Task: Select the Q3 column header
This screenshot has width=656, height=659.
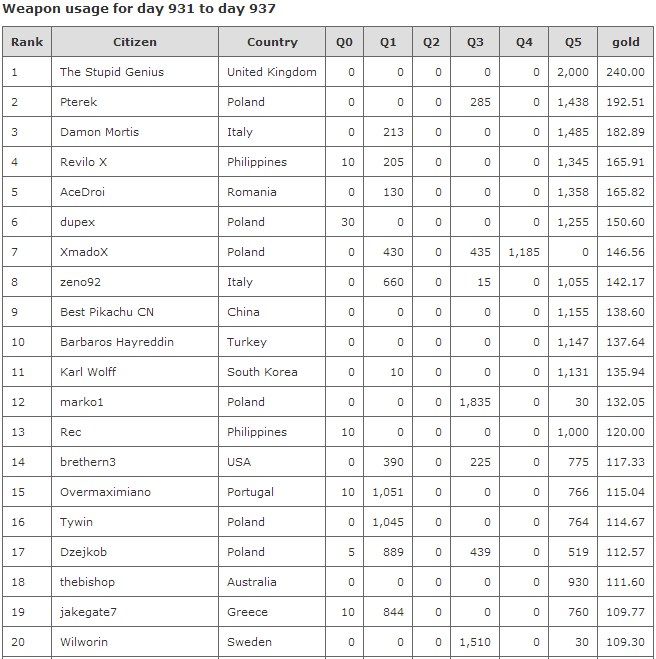Action: coord(475,42)
